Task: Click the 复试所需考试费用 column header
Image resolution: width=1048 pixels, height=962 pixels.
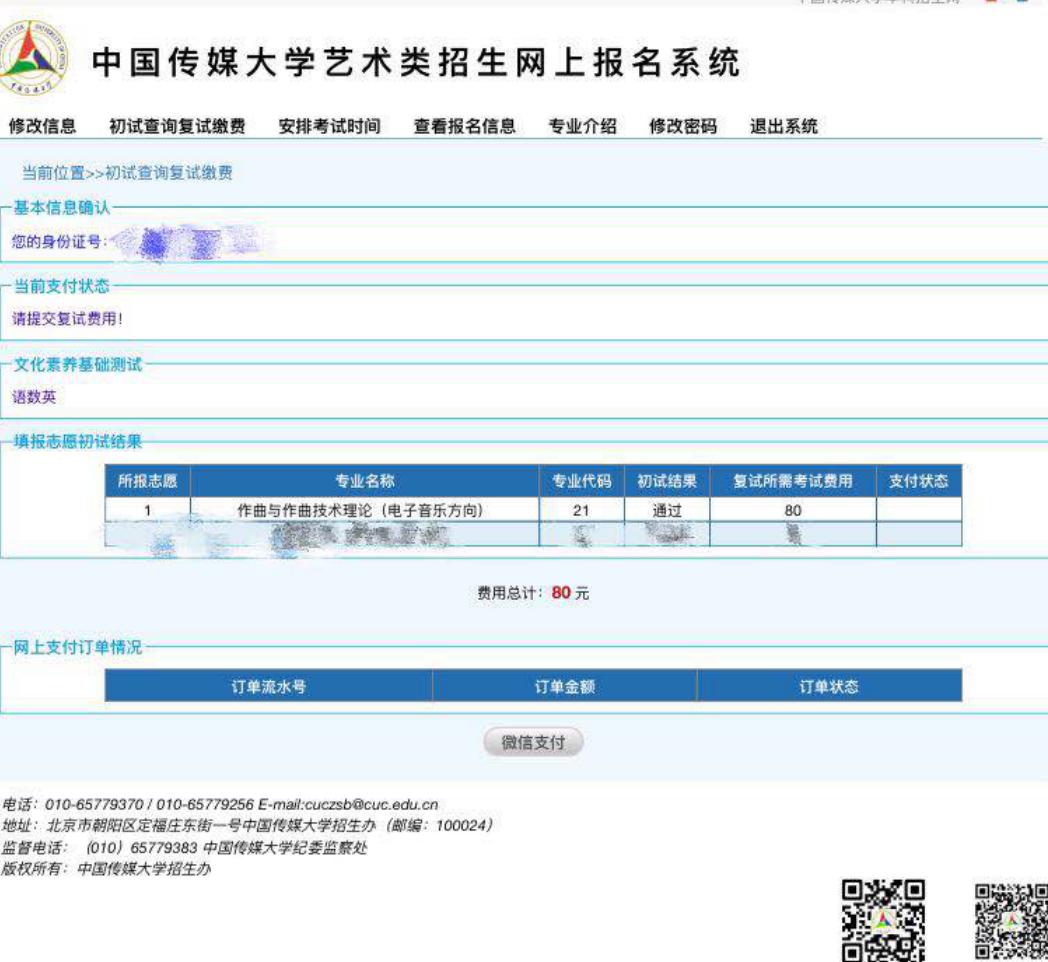Action: (793, 481)
